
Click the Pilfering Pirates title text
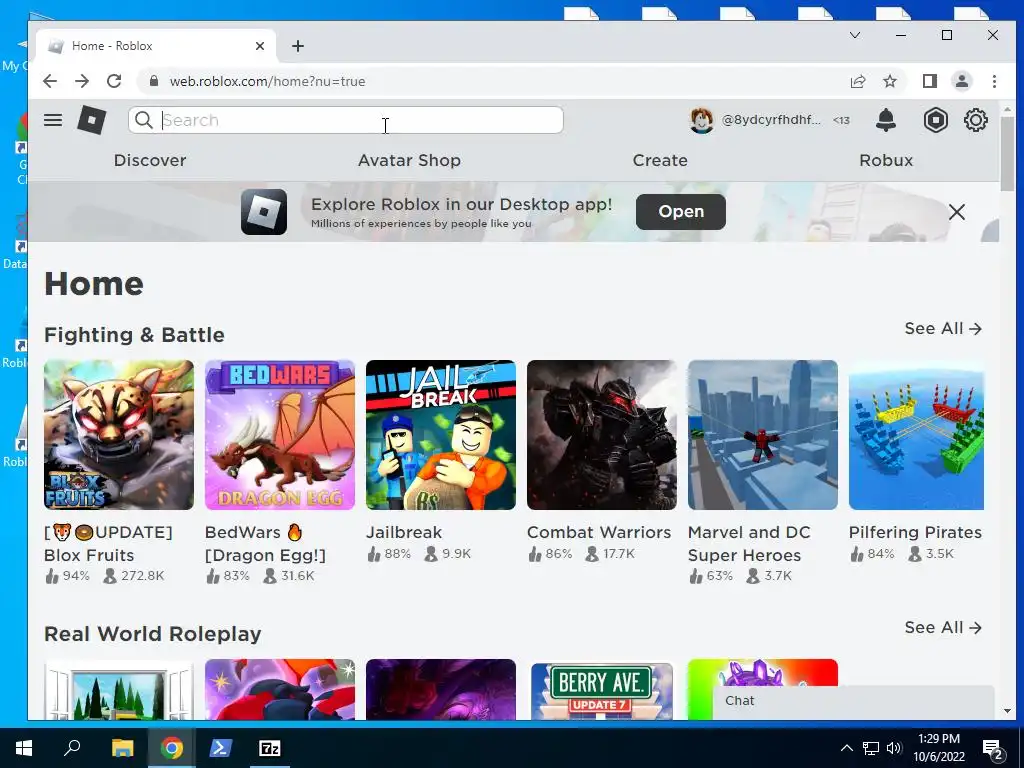(916, 532)
